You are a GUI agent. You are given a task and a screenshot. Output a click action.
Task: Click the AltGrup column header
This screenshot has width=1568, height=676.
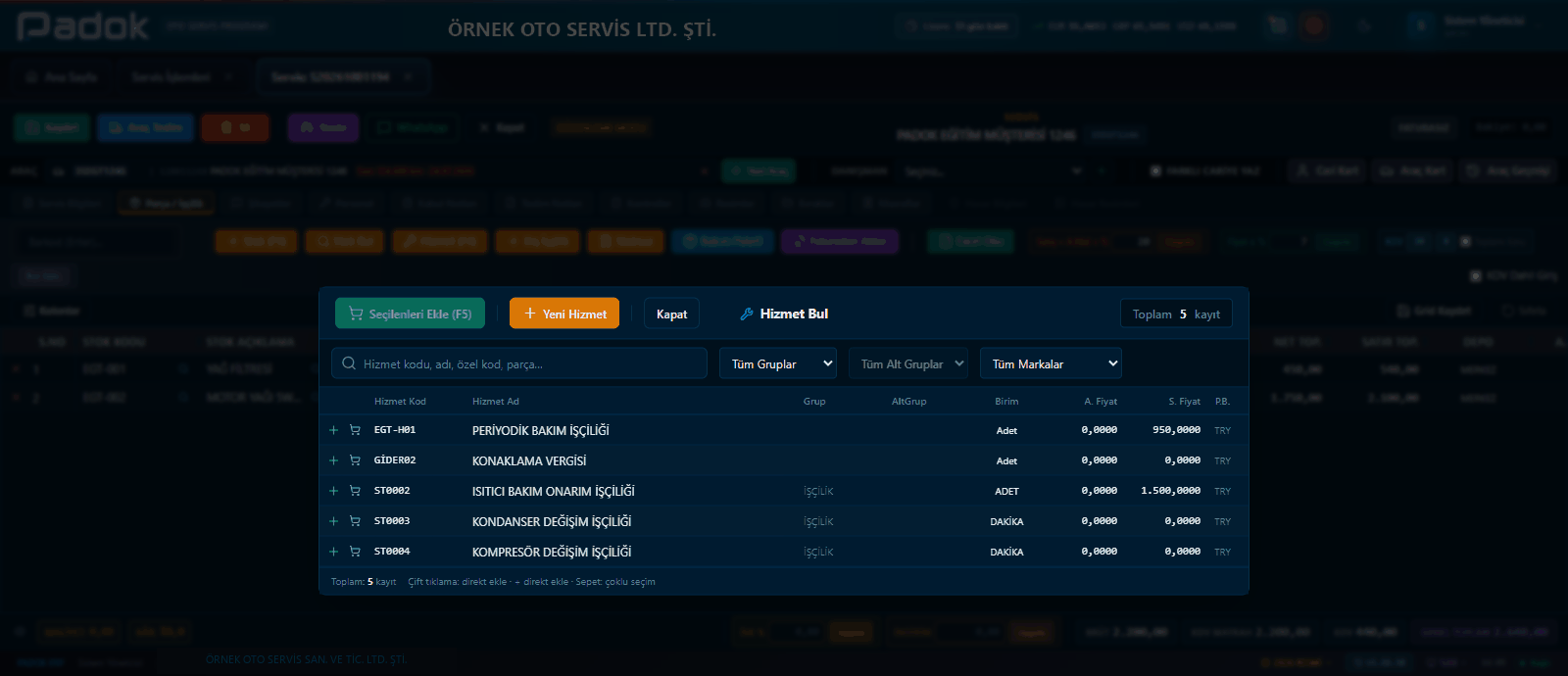[908, 401]
